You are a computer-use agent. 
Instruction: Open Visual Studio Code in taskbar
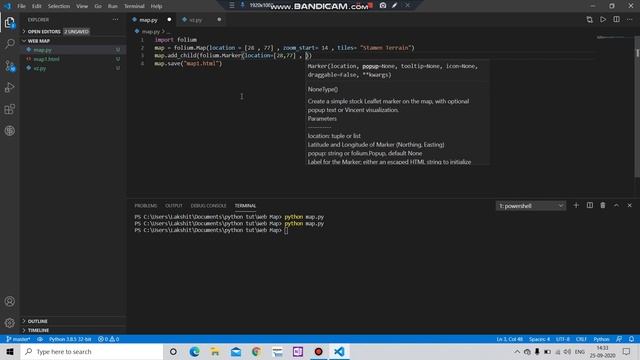click(x=339, y=351)
